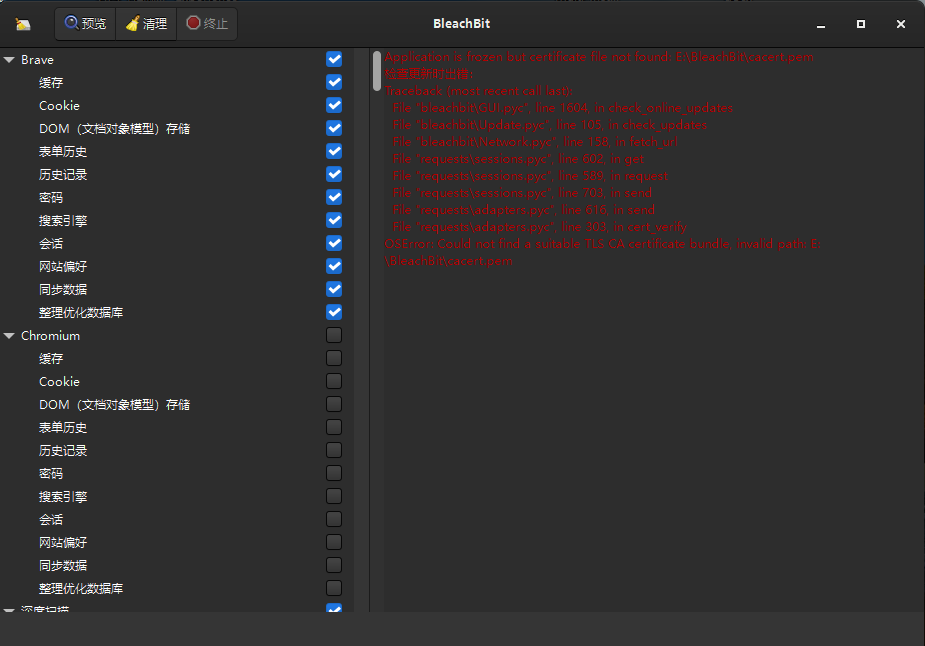
Task: Uncheck Brave 同步数据 checkbox
Action: pos(334,289)
